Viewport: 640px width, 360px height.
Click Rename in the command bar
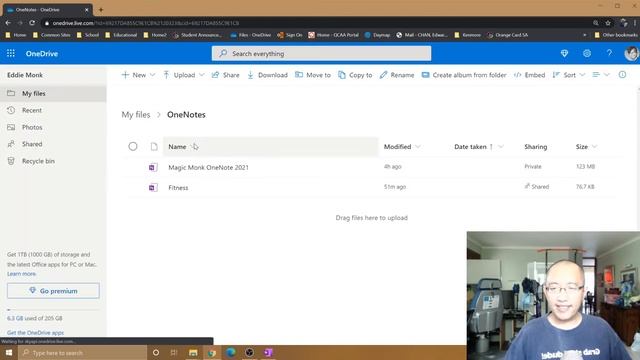coord(397,75)
